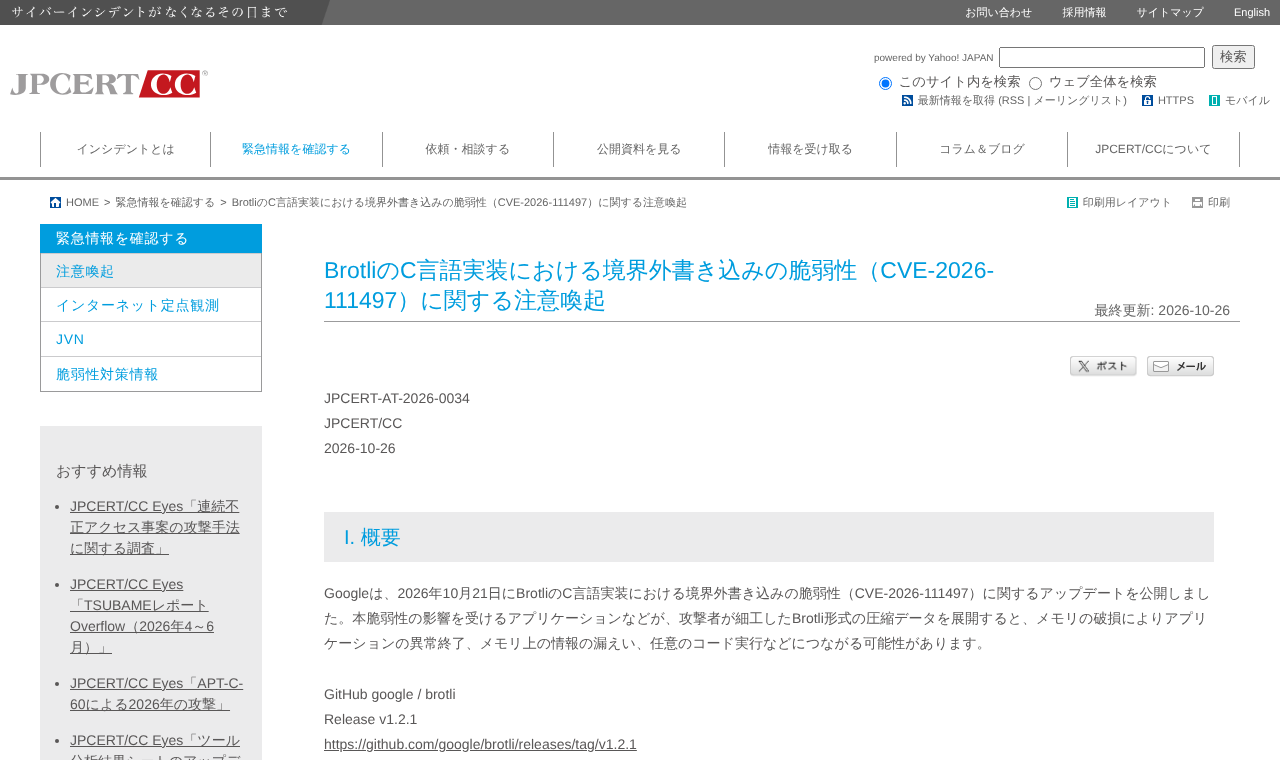The height and width of the screenshot is (760, 1280).
Task: Select the ウェブ全体を検索 radio button
Action: (x=1035, y=83)
